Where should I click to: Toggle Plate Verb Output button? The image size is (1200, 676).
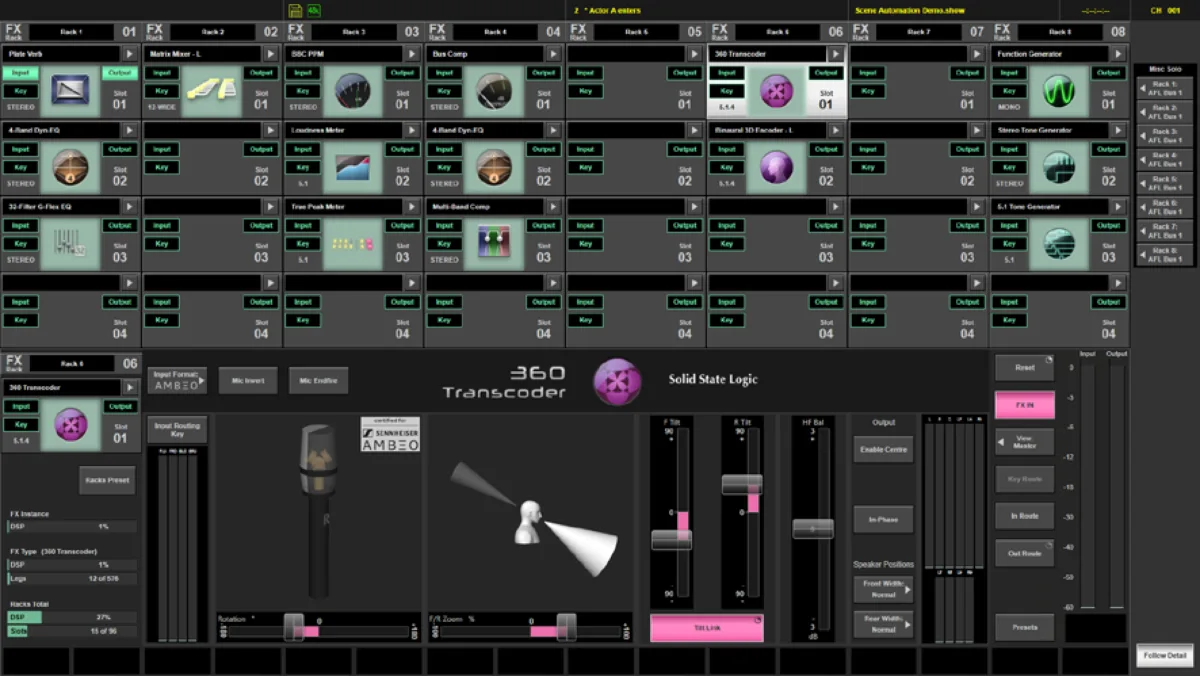(x=120, y=73)
